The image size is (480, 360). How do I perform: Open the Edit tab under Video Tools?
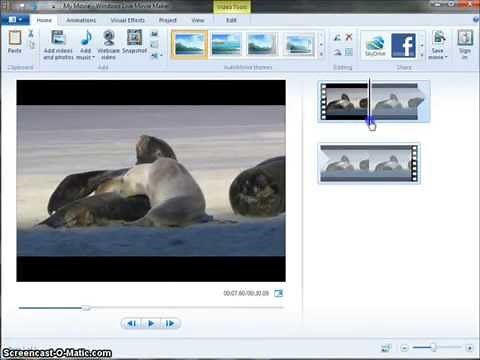(231, 20)
